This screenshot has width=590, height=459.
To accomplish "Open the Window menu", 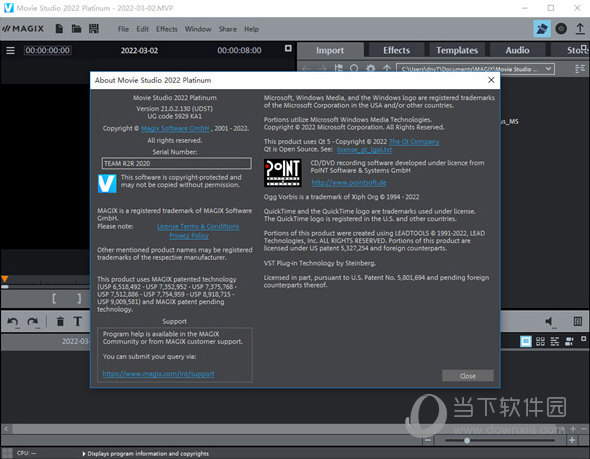I will pyautogui.click(x=198, y=29).
